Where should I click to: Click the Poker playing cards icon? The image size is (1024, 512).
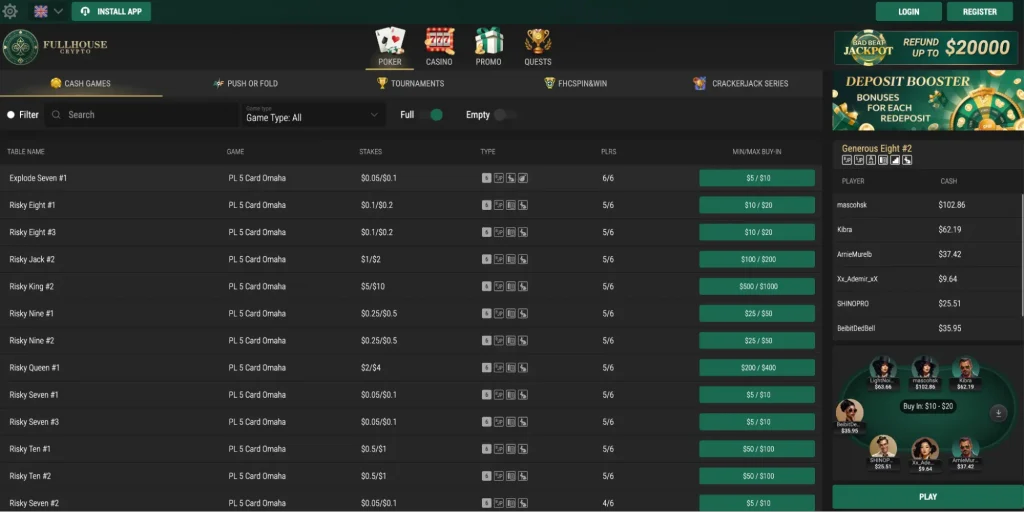tap(390, 42)
